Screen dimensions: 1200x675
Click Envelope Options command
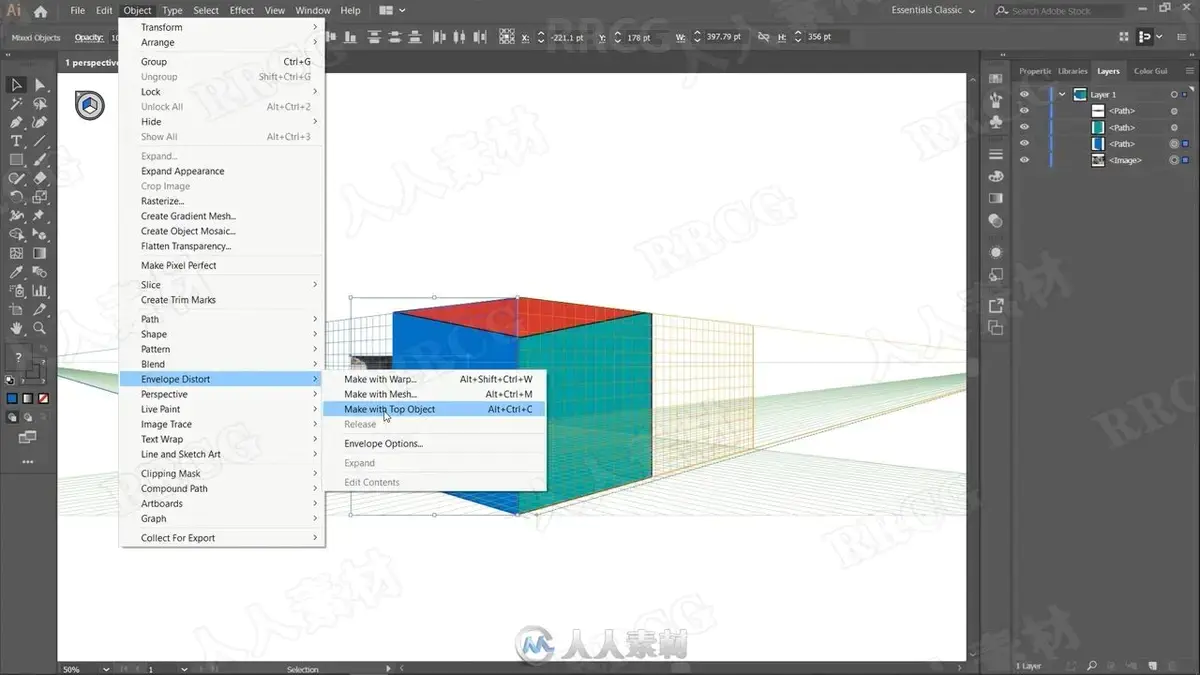point(434,443)
